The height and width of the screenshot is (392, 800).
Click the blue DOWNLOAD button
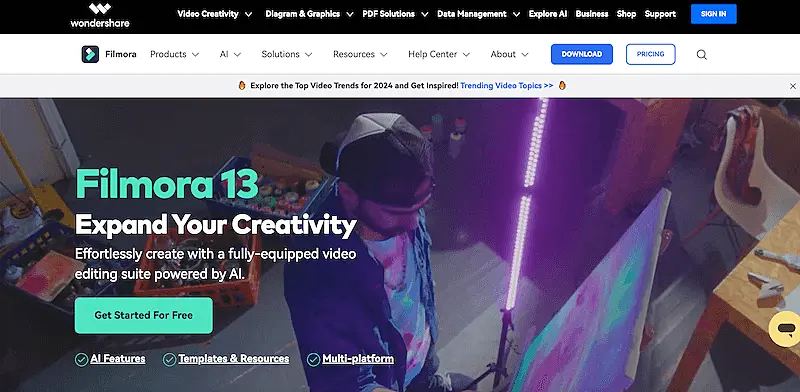pos(582,54)
